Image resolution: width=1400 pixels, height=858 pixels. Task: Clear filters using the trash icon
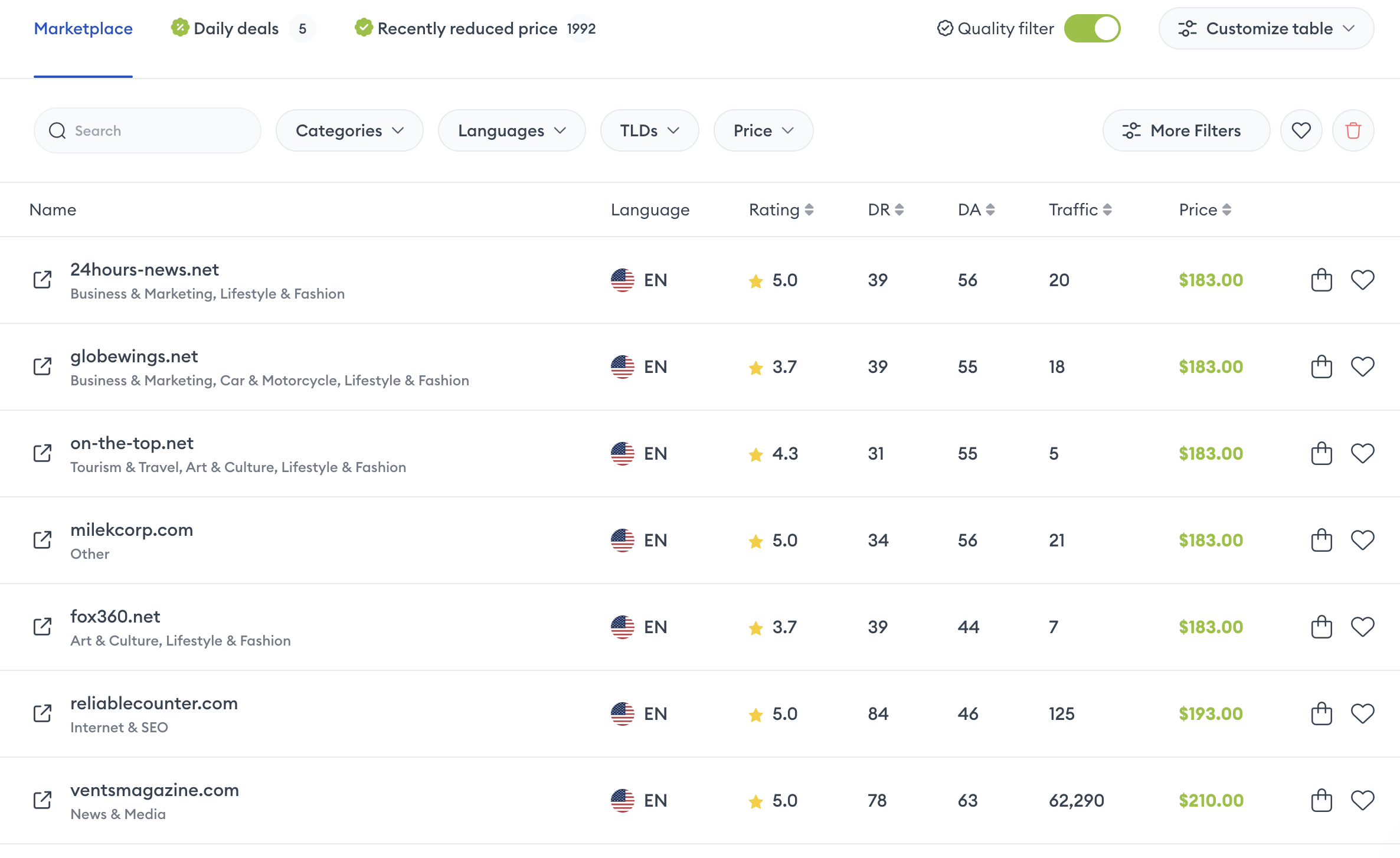(1353, 130)
